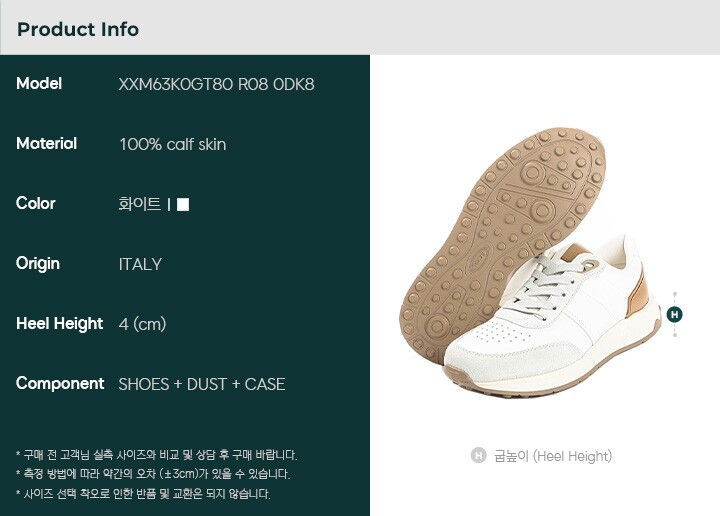The height and width of the screenshot is (516, 720).
Task: Click the Heel Height label
Action: (59, 324)
